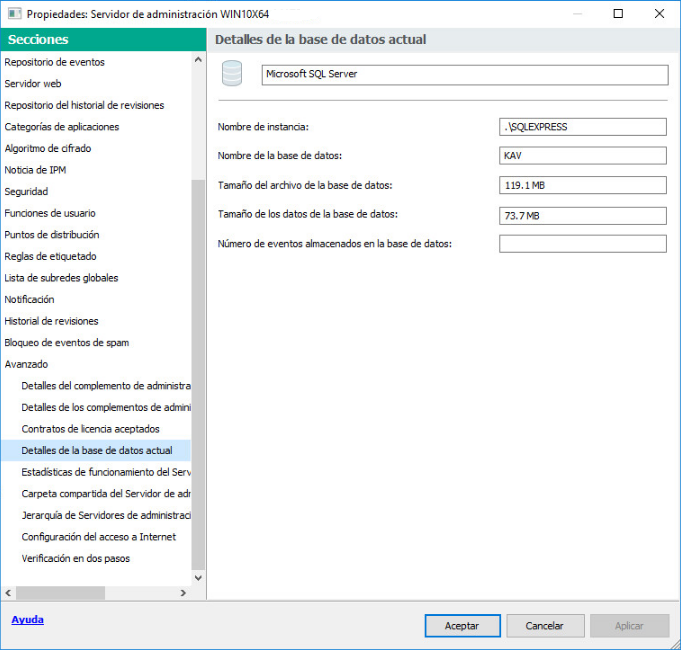Click the window icon in the title bar
The height and width of the screenshot is (650, 681).
[x=13, y=14]
